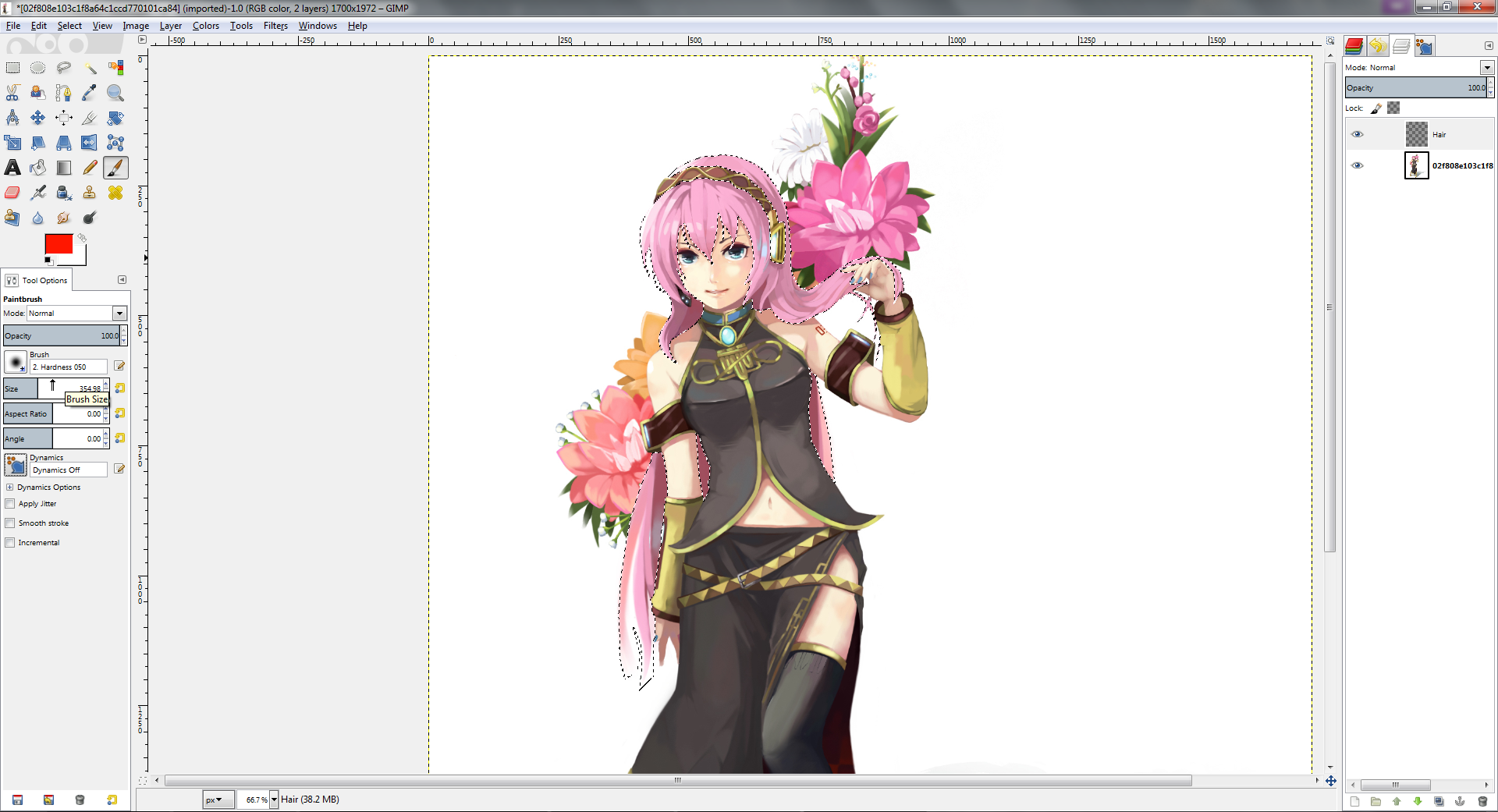1498x812 pixels.
Task: Select the Zoom magnifier tool
Action: tap(115, 93)
